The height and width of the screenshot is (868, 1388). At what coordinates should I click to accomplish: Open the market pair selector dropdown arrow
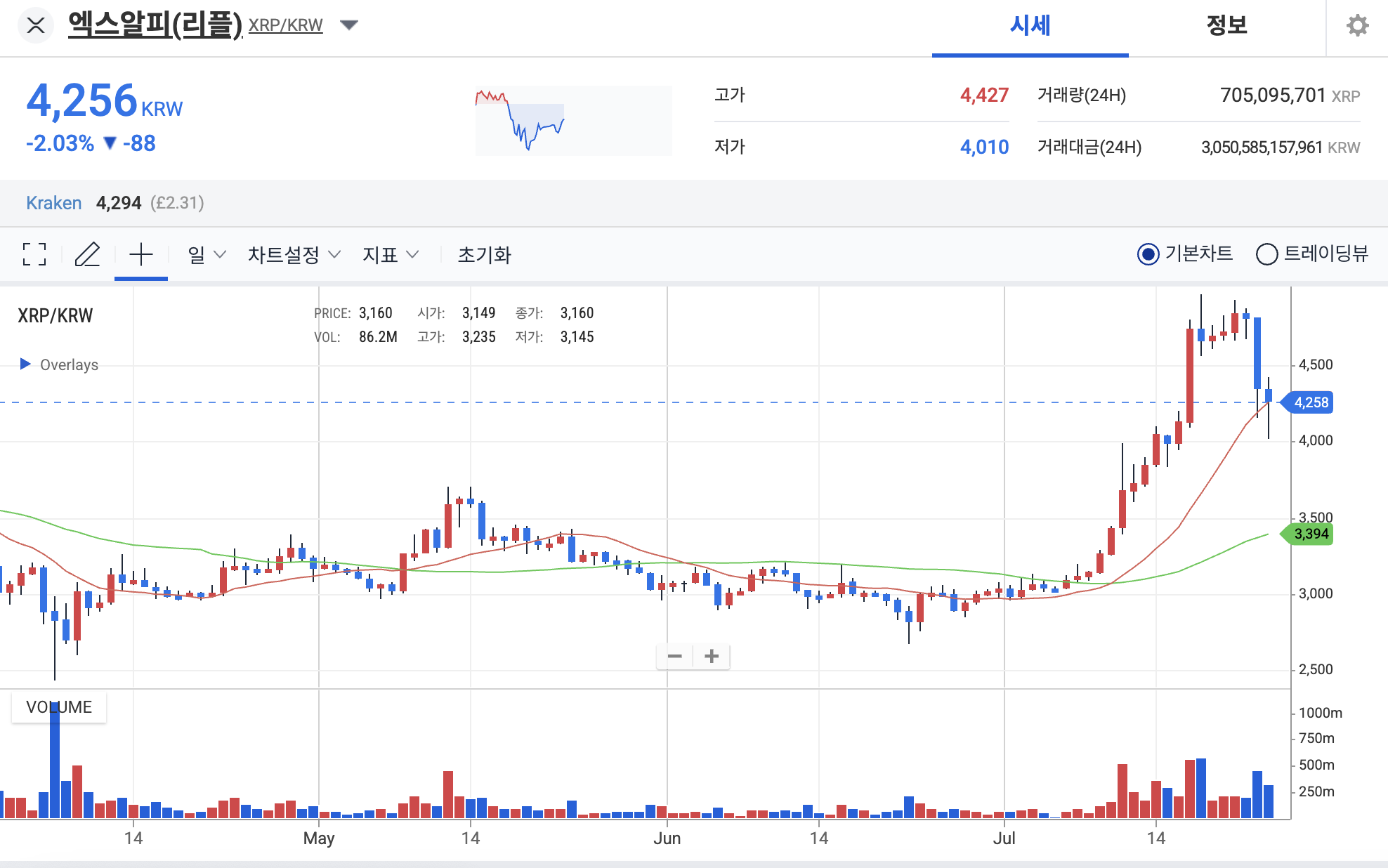coord(349,25)
